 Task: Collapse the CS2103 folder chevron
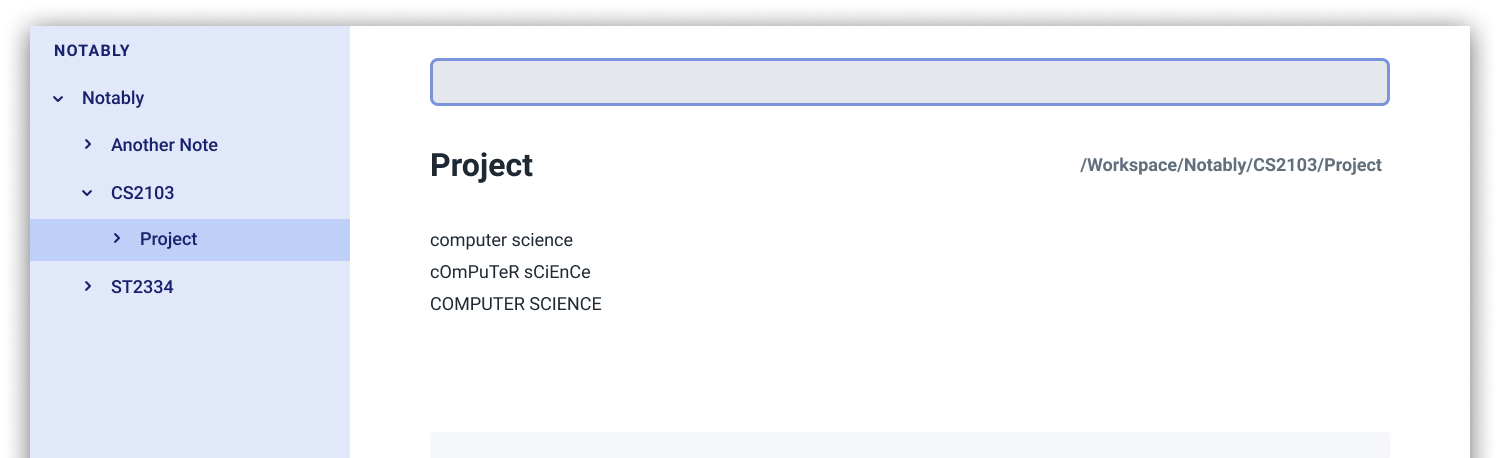tap(87, 192)
